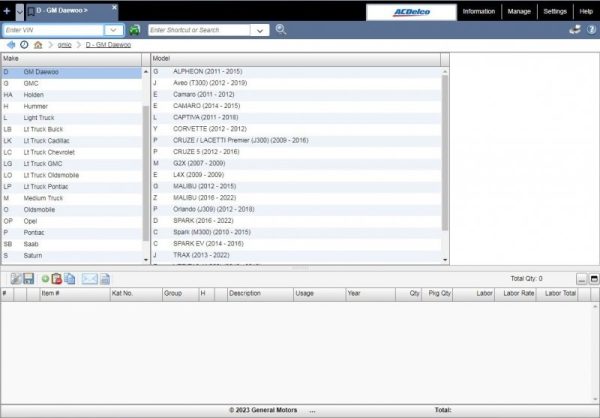Click the magnifier search icon
600x418 pixels.
[x=281, y=29]
